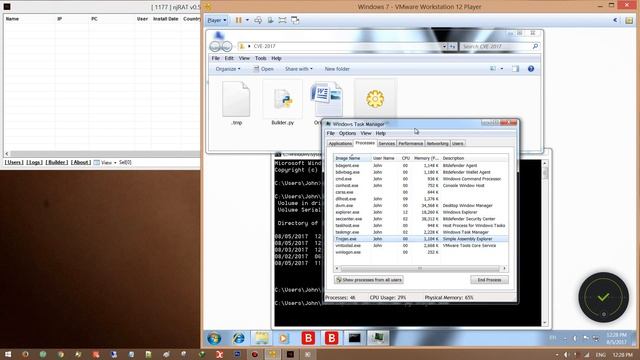Click the change view icon in Explorer
Image resolution: width=640 pixels, height=360 pixels.
[x=493, y=69]
